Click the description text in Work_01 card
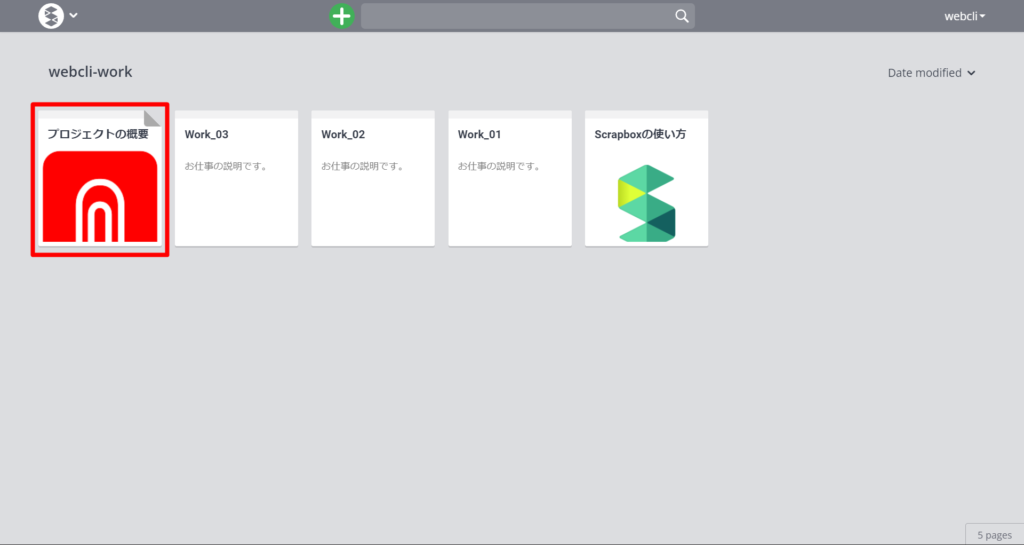 click(x=499, y=166)
